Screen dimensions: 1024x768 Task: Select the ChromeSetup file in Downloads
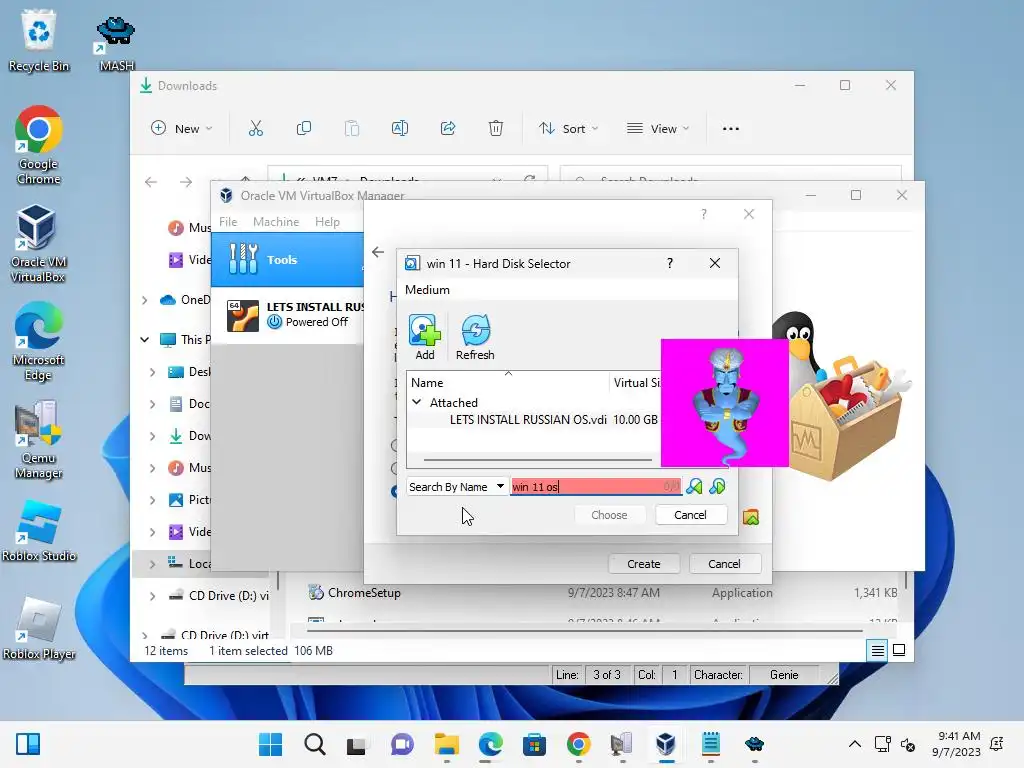[364, 593]
